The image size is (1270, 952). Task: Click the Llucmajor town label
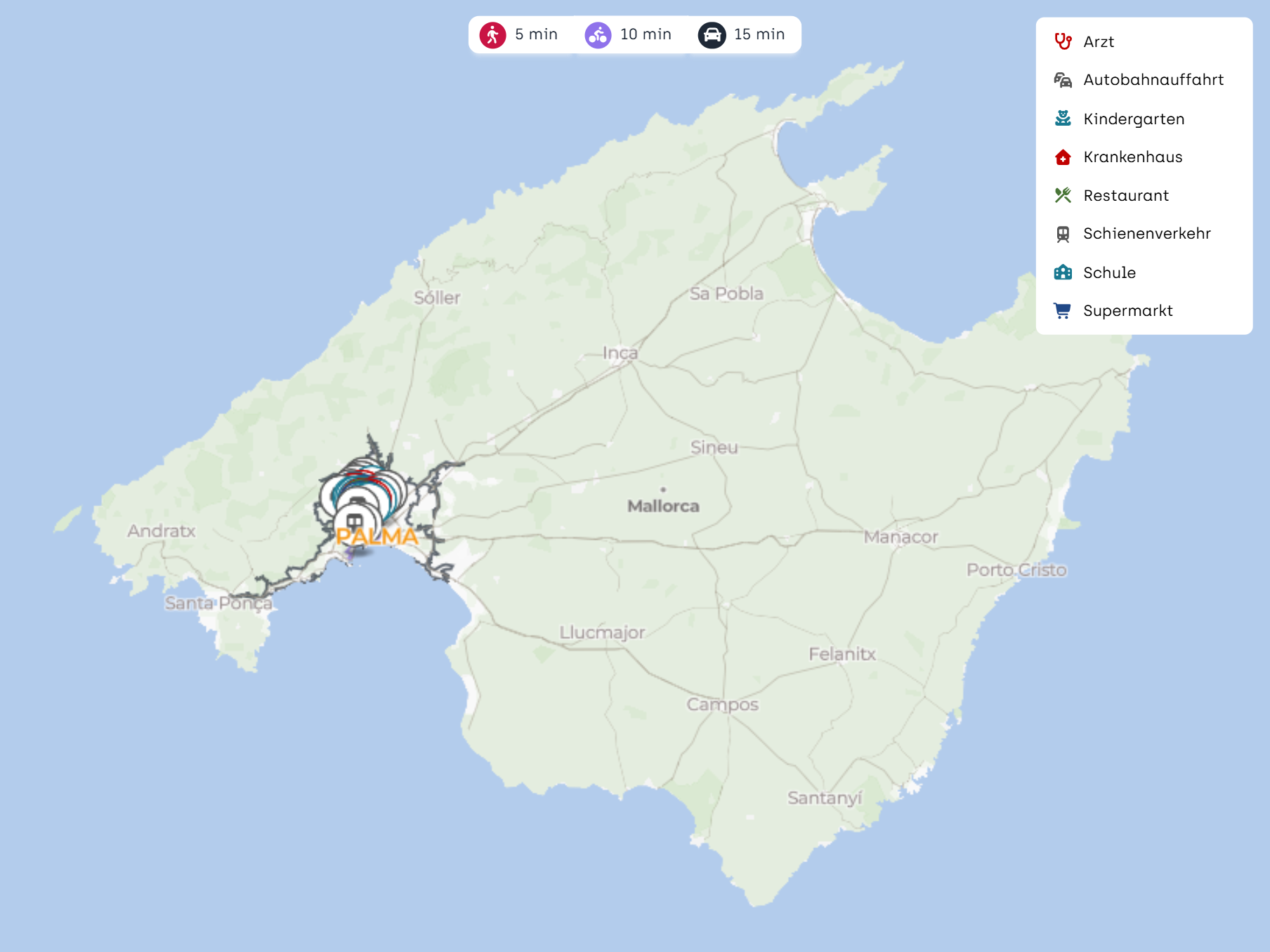(602, 633)
